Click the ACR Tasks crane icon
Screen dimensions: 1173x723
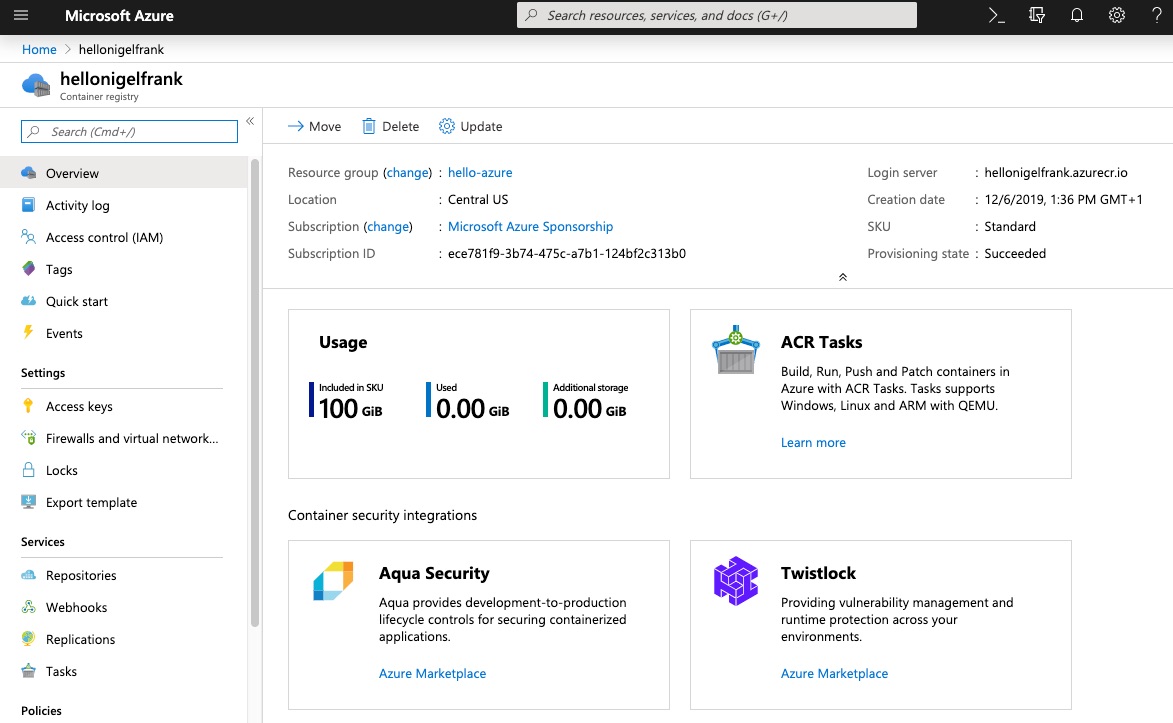(x=736, y=350)
